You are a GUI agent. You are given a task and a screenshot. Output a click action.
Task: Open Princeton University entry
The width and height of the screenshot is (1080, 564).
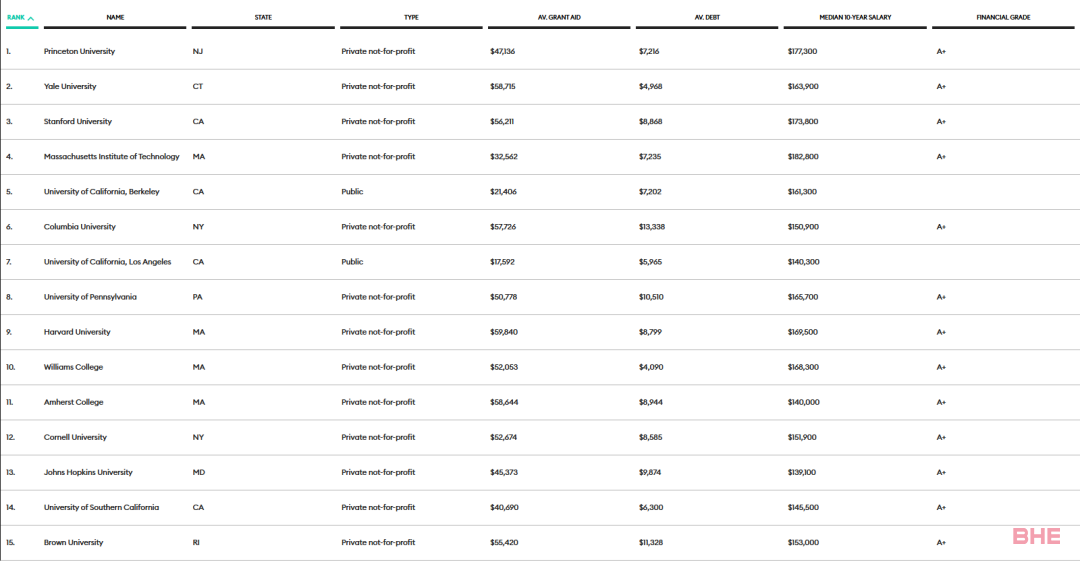tap(79, 52)
